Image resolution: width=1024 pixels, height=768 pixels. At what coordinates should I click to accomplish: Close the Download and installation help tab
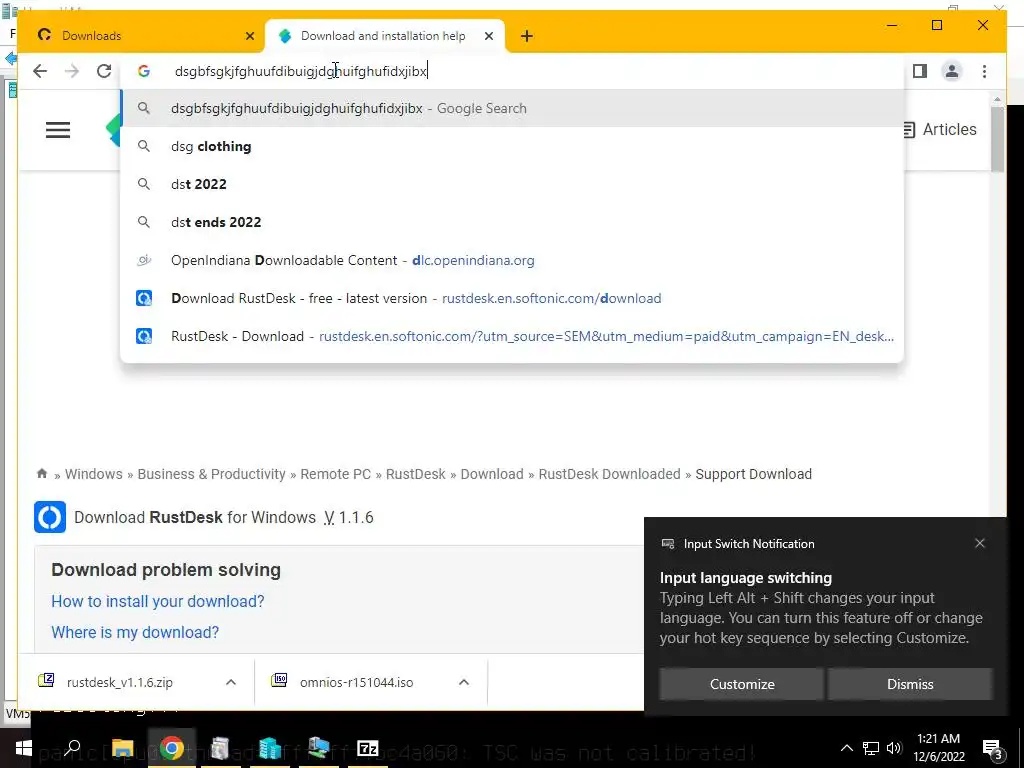[x=488, y=36]
